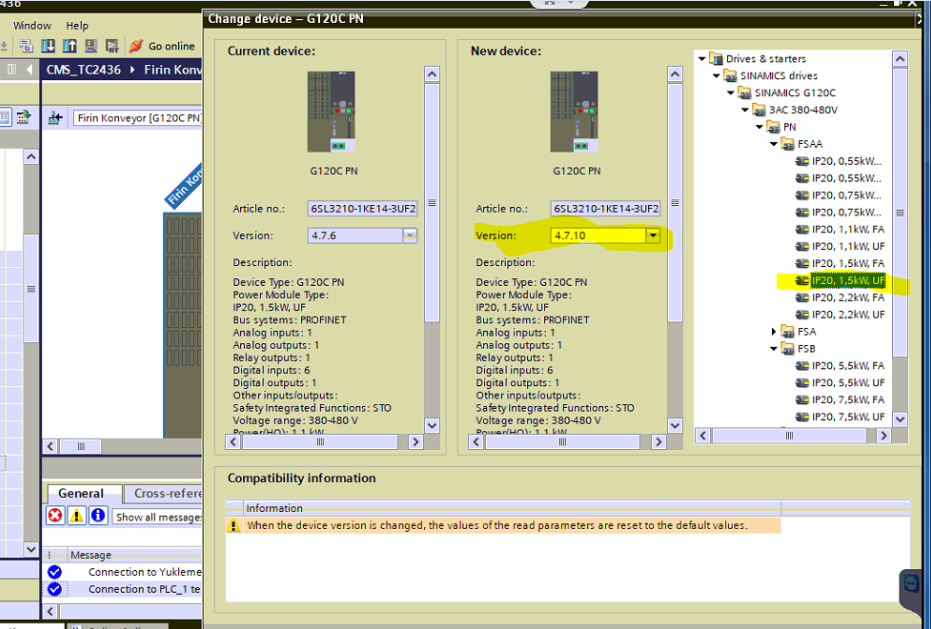Click the warning icon in Compatibility information

coord(234,525)
